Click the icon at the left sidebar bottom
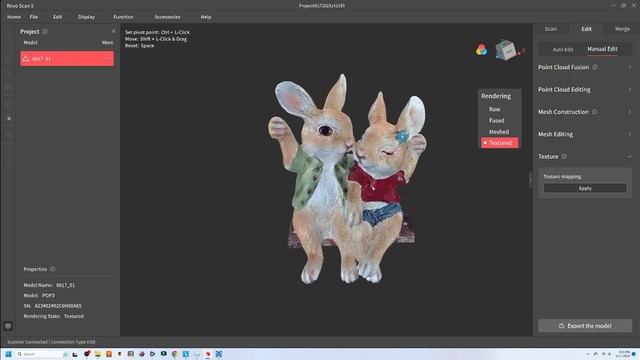This screenshot has width=640, height=360. tap(8, 326)
